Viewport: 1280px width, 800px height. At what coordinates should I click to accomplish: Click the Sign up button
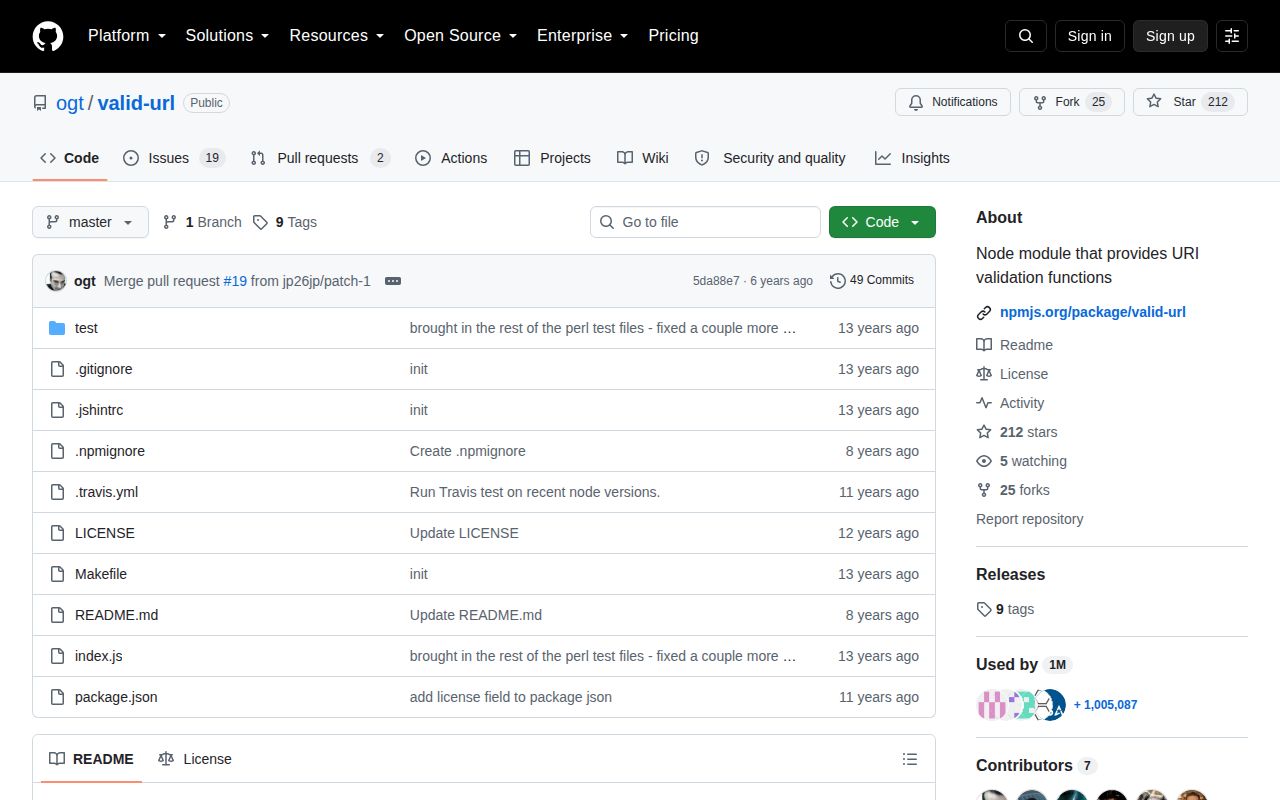(1170, 36)
